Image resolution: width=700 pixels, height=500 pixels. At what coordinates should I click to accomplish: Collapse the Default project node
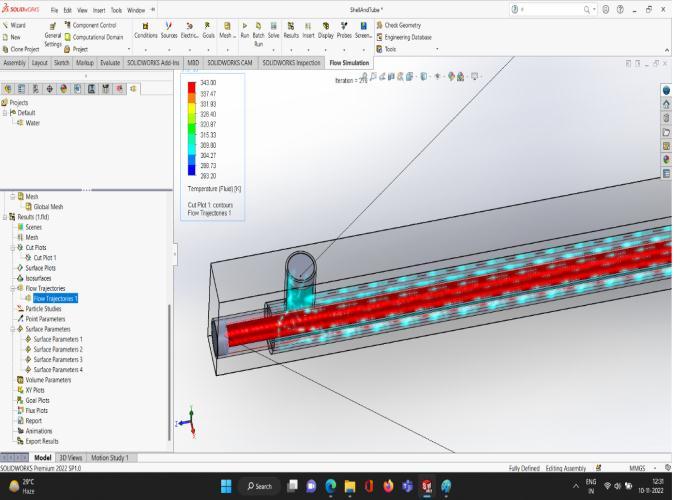[x=5, y=113]
